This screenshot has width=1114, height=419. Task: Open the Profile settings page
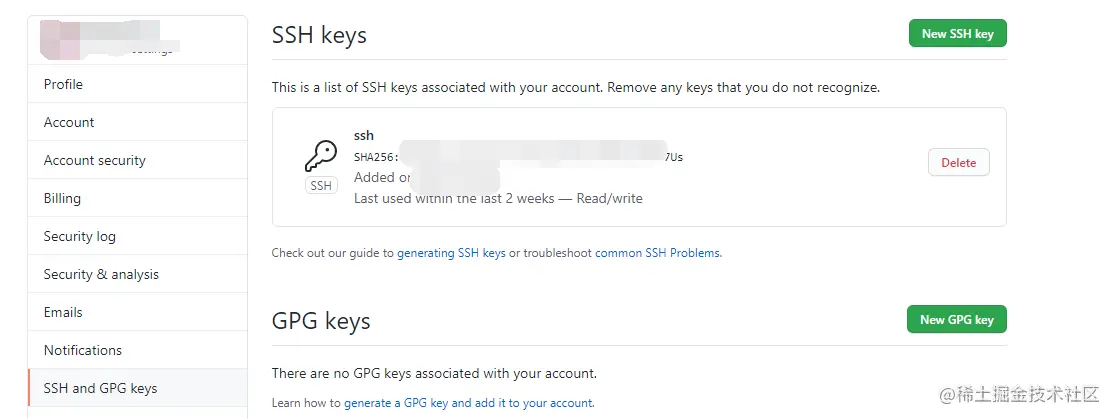pos(63,84)
